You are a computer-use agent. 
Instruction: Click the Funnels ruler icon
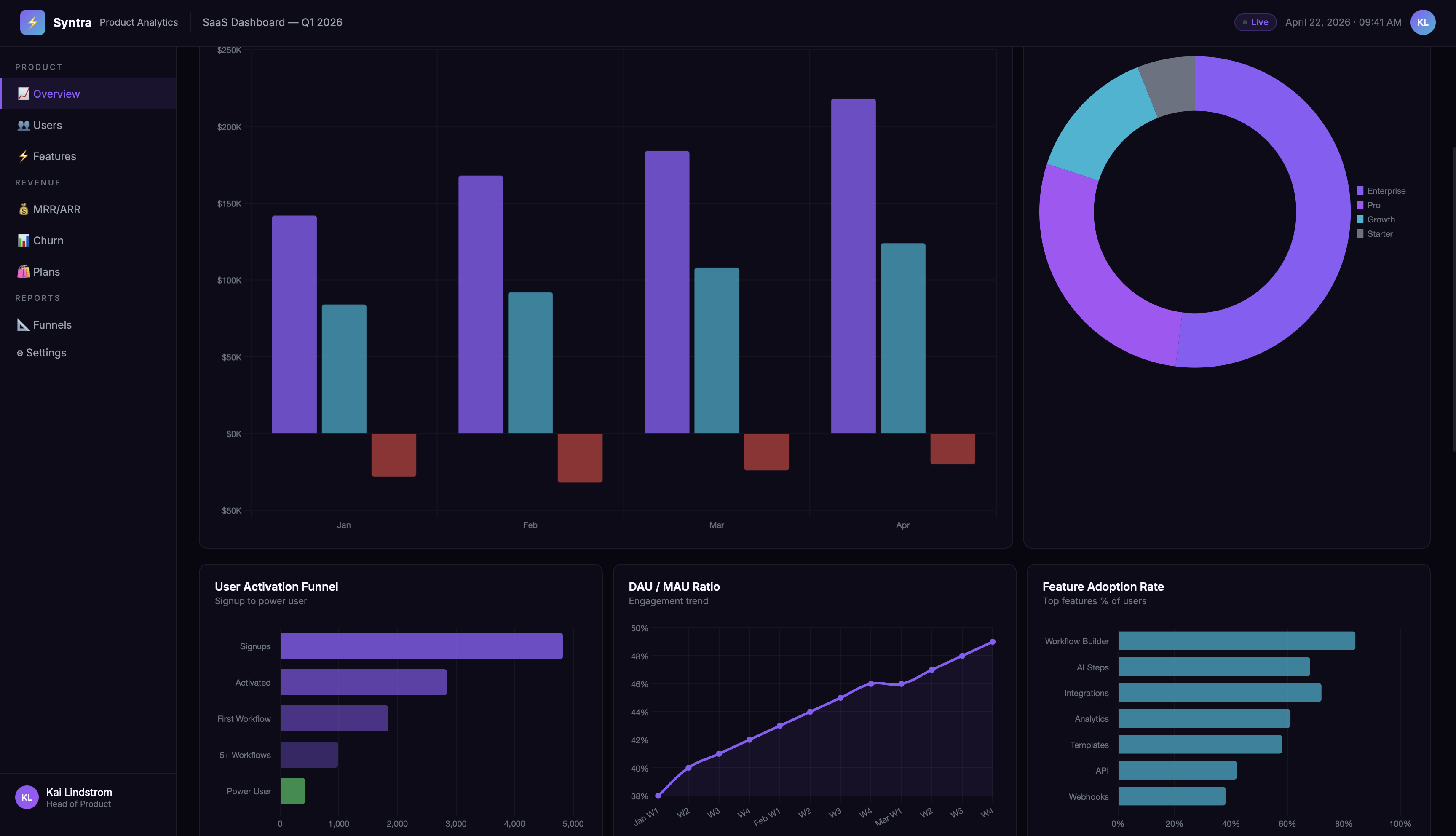pos(24,325)
